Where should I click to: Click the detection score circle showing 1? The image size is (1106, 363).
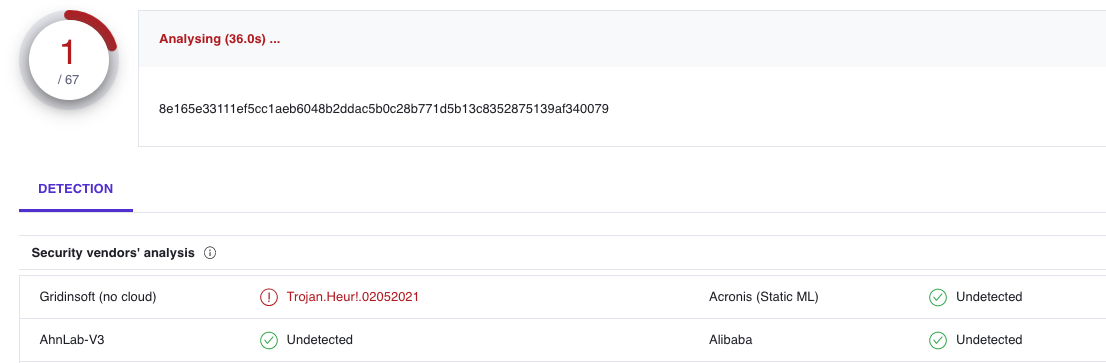[x=68, y=61]
